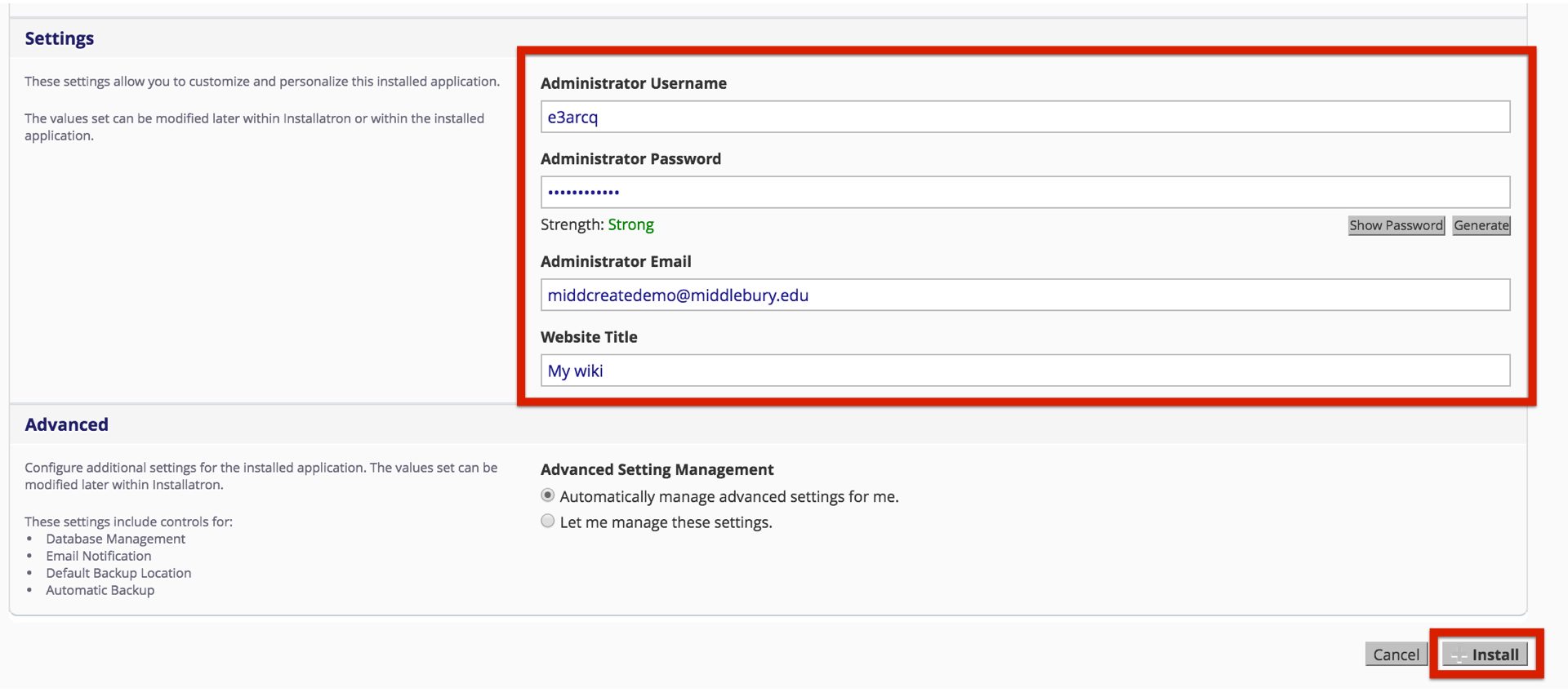Click the Settings section heading

[x=59, y=38]
